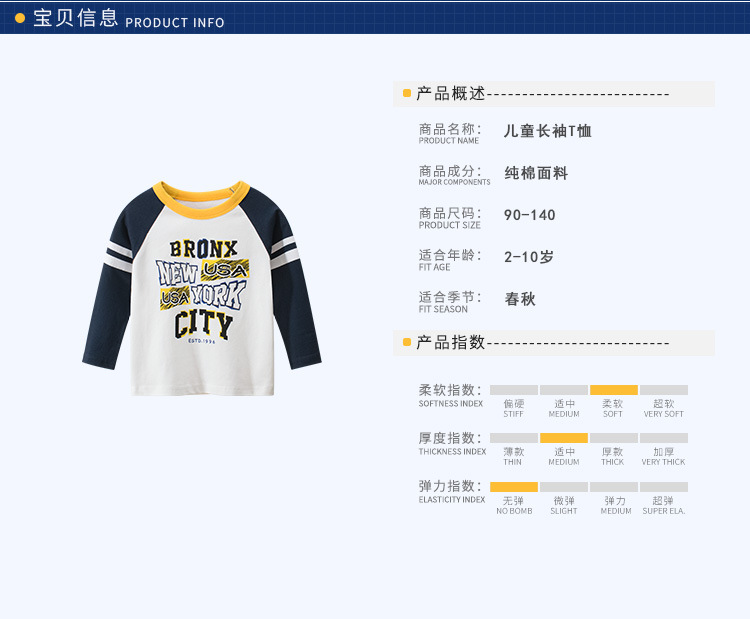The height and width of the screenshot is (619, 750).
Task: Click the highlighted yellow SOFT softness bar
Action: [x=614, y=390]
